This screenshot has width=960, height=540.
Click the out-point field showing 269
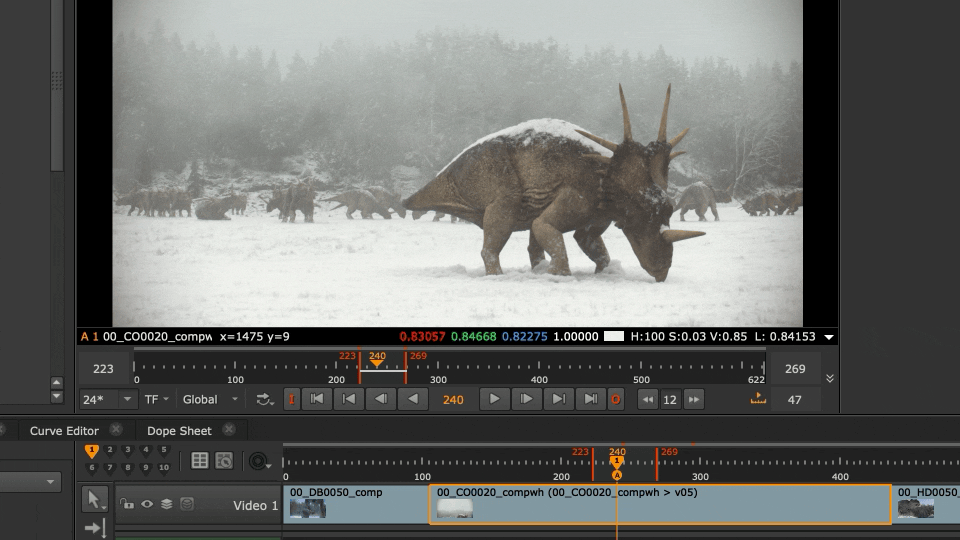(795, 369)
